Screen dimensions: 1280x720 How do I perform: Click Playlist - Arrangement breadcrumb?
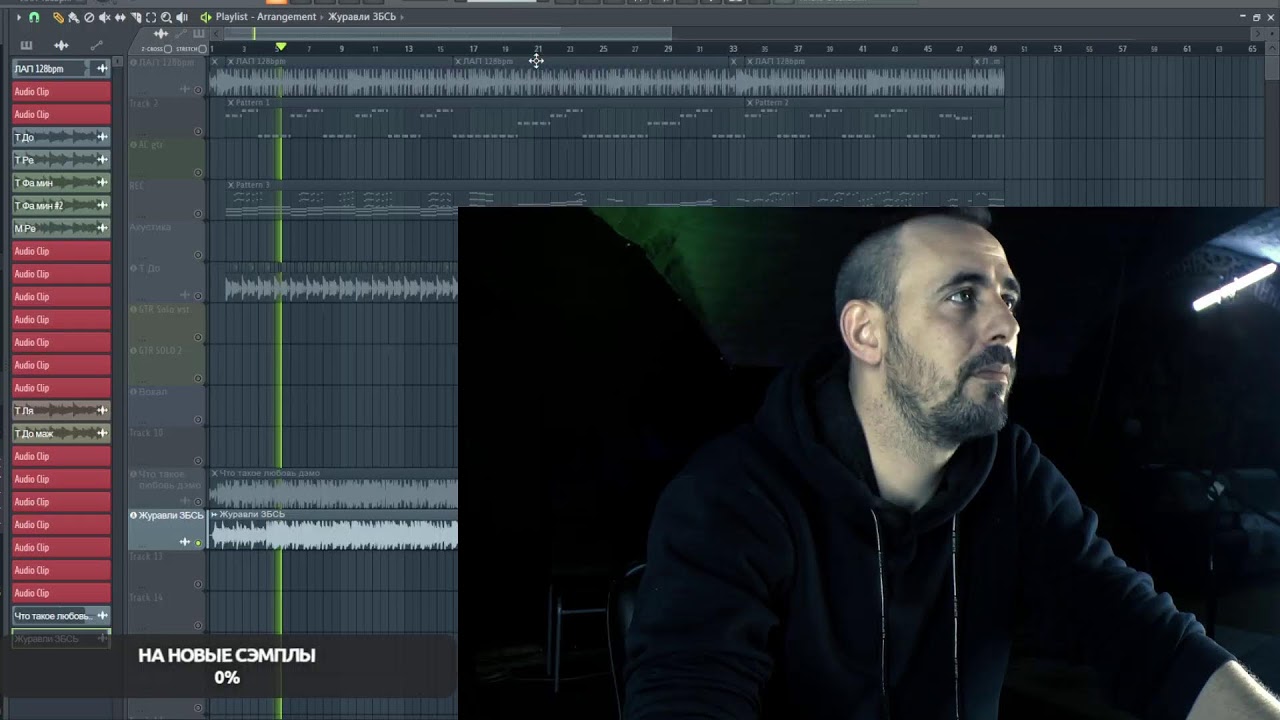click(x=266, y=17)
